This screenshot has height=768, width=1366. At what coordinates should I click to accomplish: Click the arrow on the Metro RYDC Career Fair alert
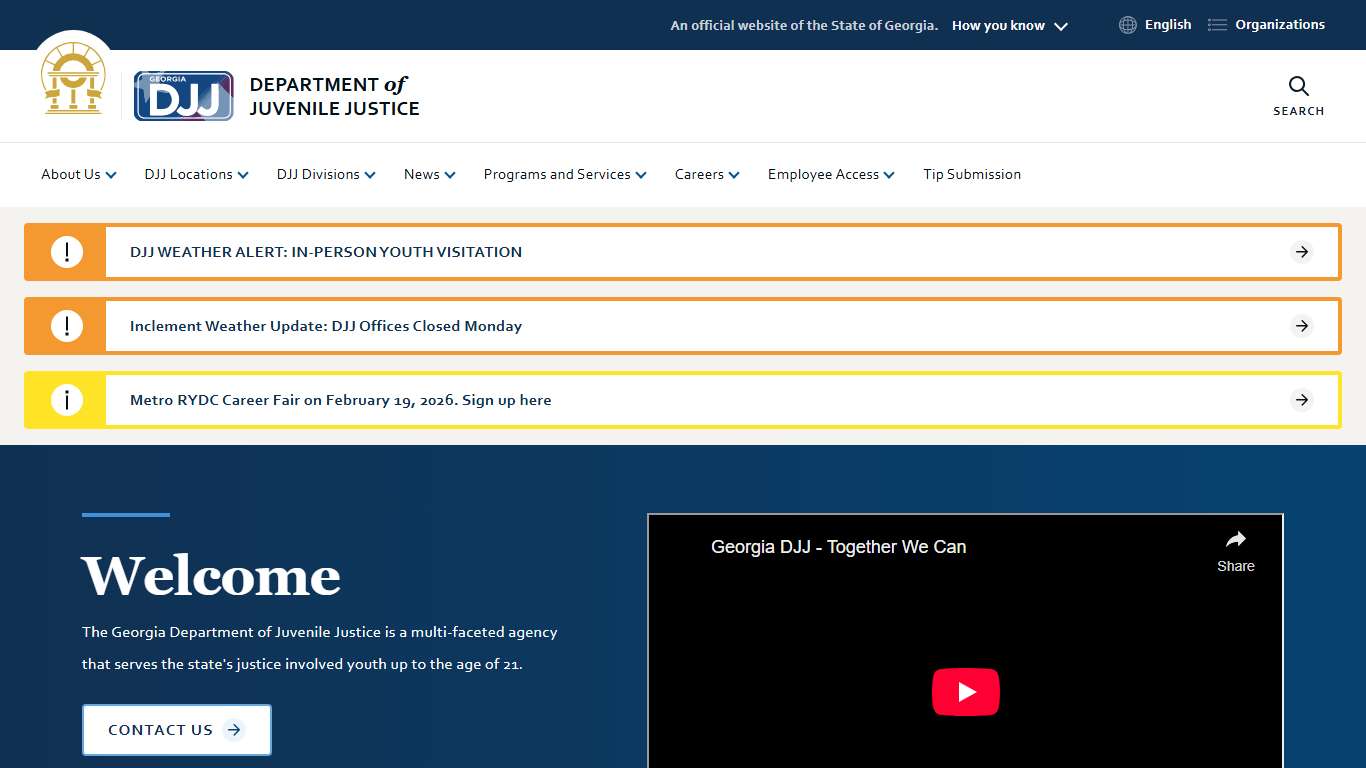[x=1301, y=400]
